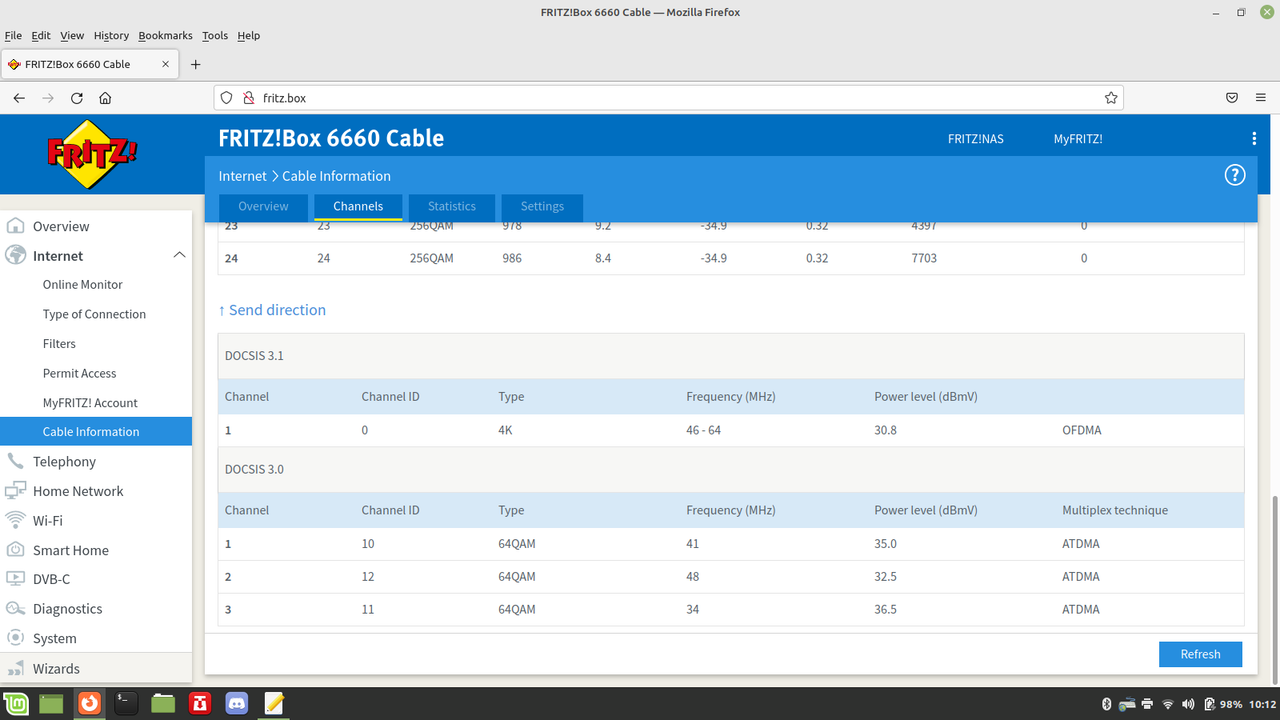Go back with the browser back arrow
The height and width of the screenshot is (720, 1280).
(19, 98)
